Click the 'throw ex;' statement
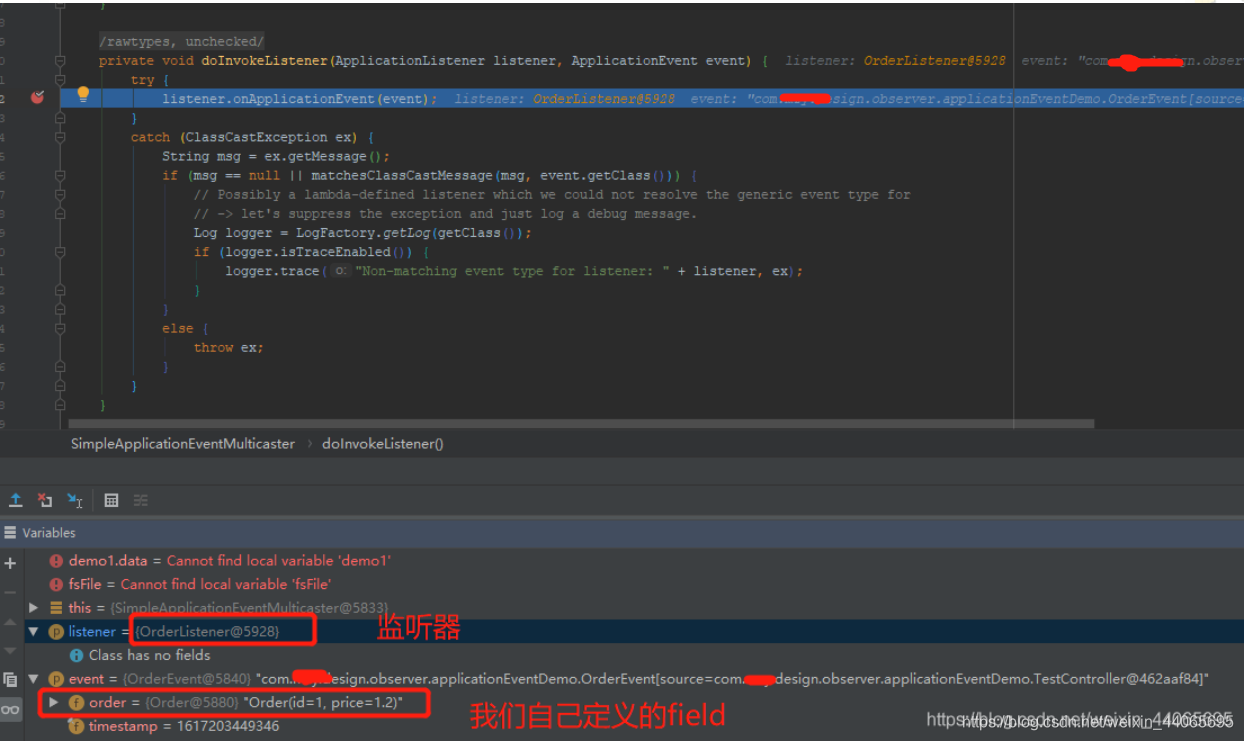The image size is (1244, 741). (229, 347)
